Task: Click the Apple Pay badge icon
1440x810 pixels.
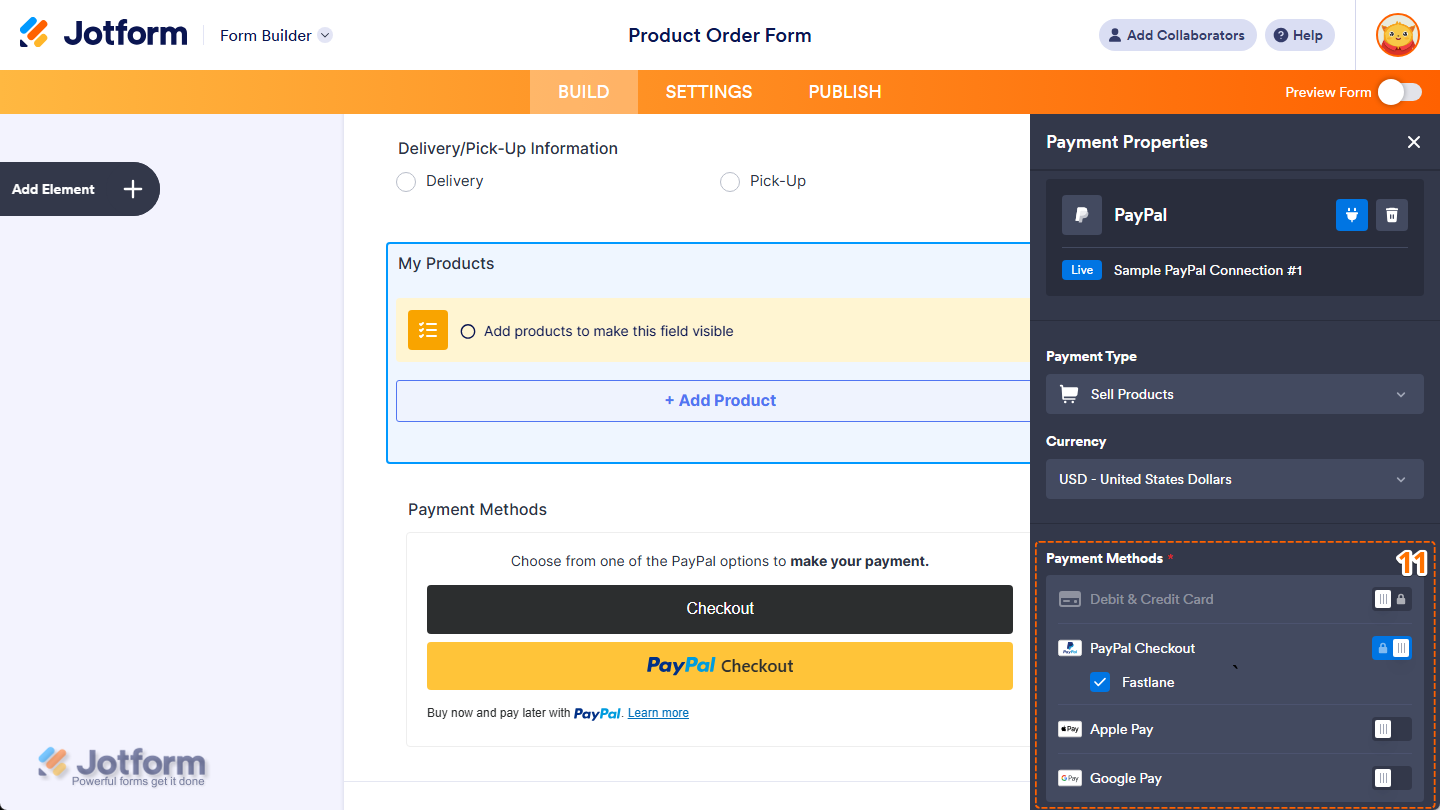Action: point(1069,729)
